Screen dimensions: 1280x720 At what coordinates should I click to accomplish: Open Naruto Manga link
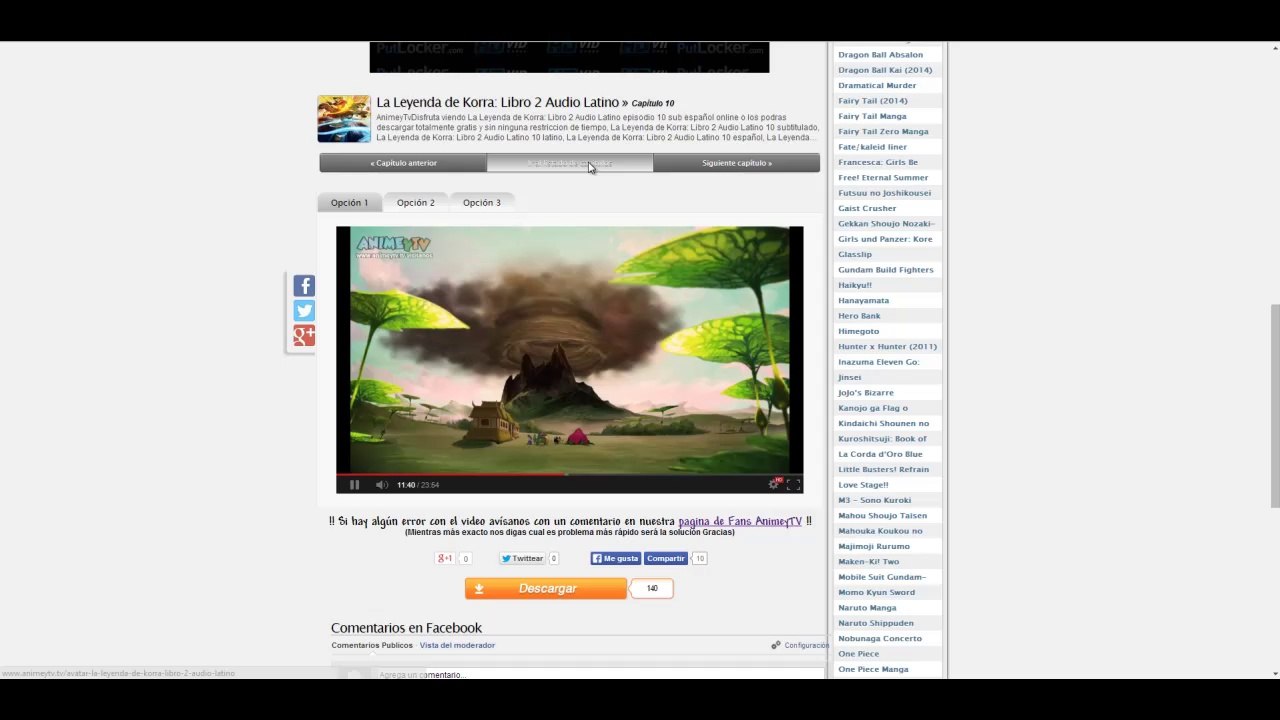(867, 608)
